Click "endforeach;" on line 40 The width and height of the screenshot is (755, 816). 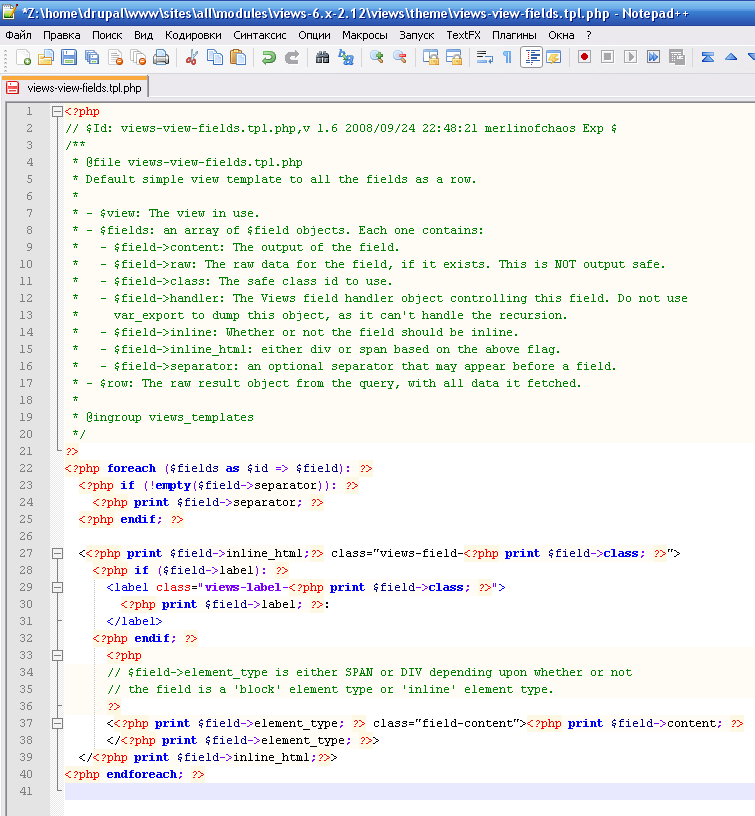(x=145, y=774)
